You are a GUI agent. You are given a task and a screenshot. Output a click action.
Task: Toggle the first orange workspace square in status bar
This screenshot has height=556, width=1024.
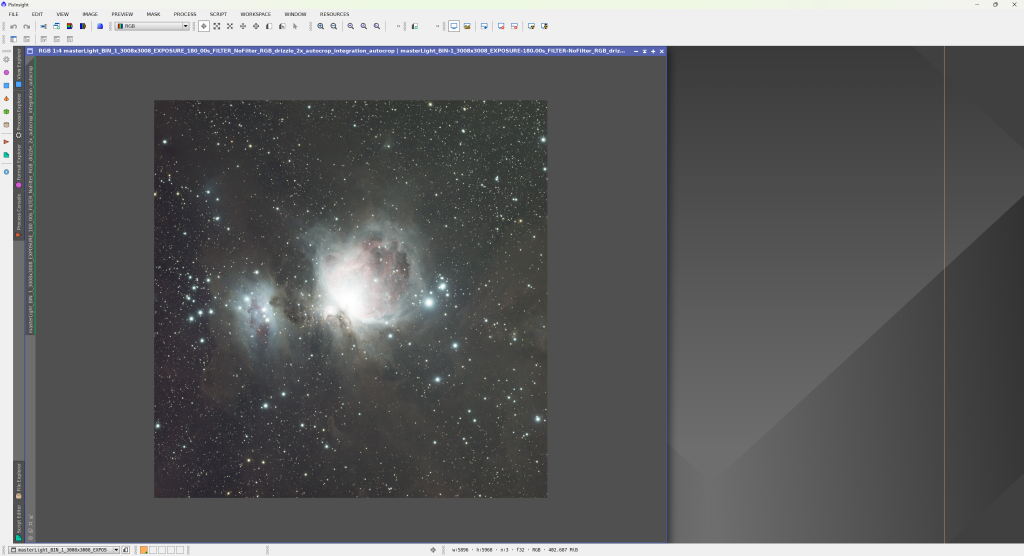[x=144, y=550]
